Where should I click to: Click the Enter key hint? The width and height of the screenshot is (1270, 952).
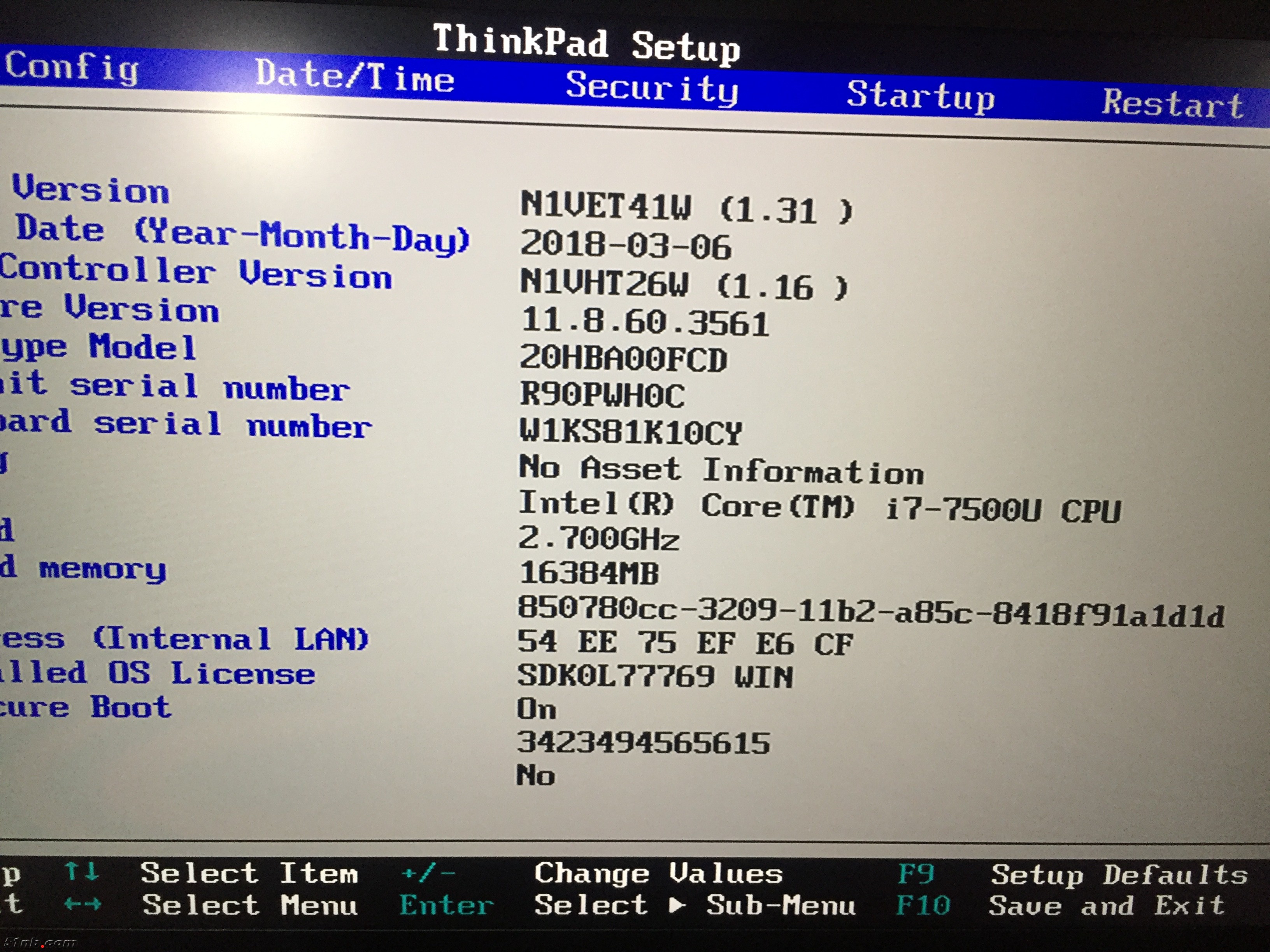coord(446,905)
